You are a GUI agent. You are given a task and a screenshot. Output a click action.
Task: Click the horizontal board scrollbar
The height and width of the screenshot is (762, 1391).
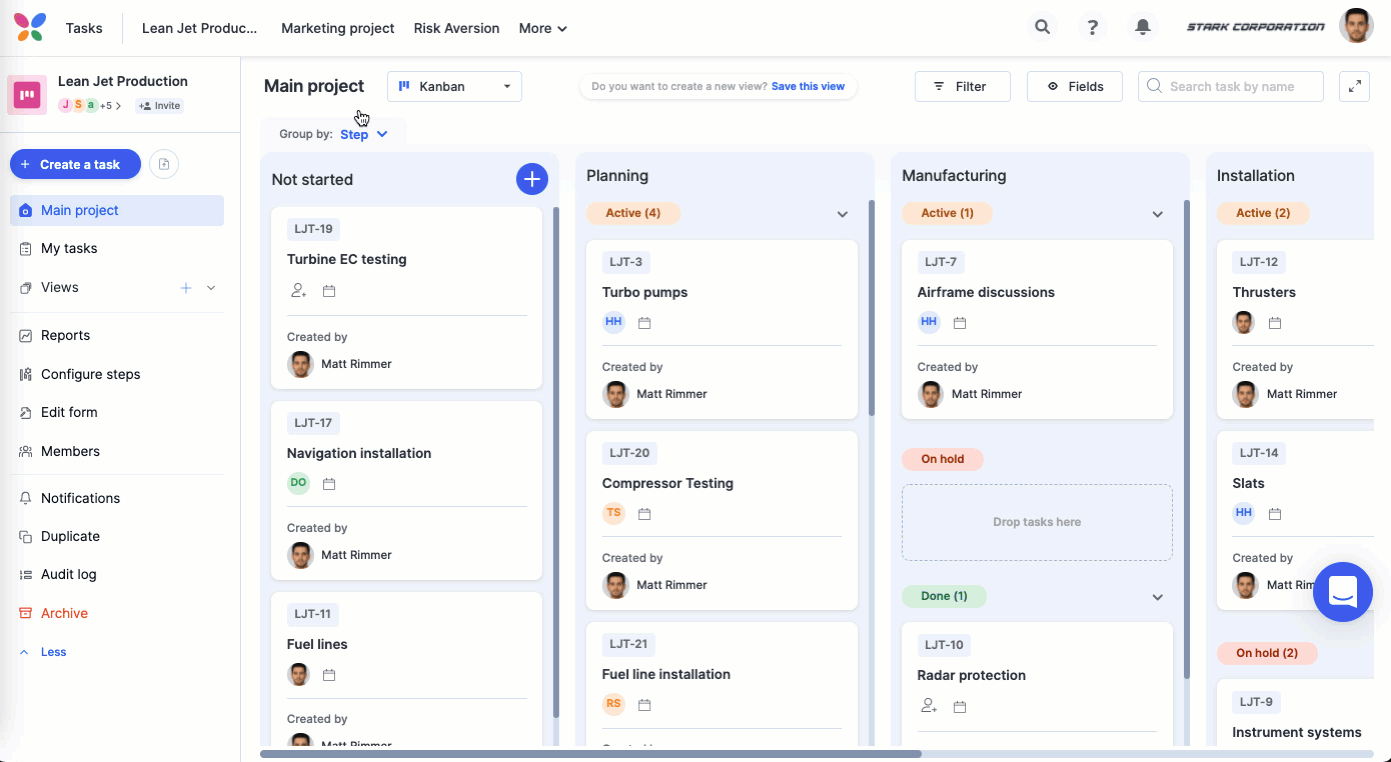tap(590, 754)
